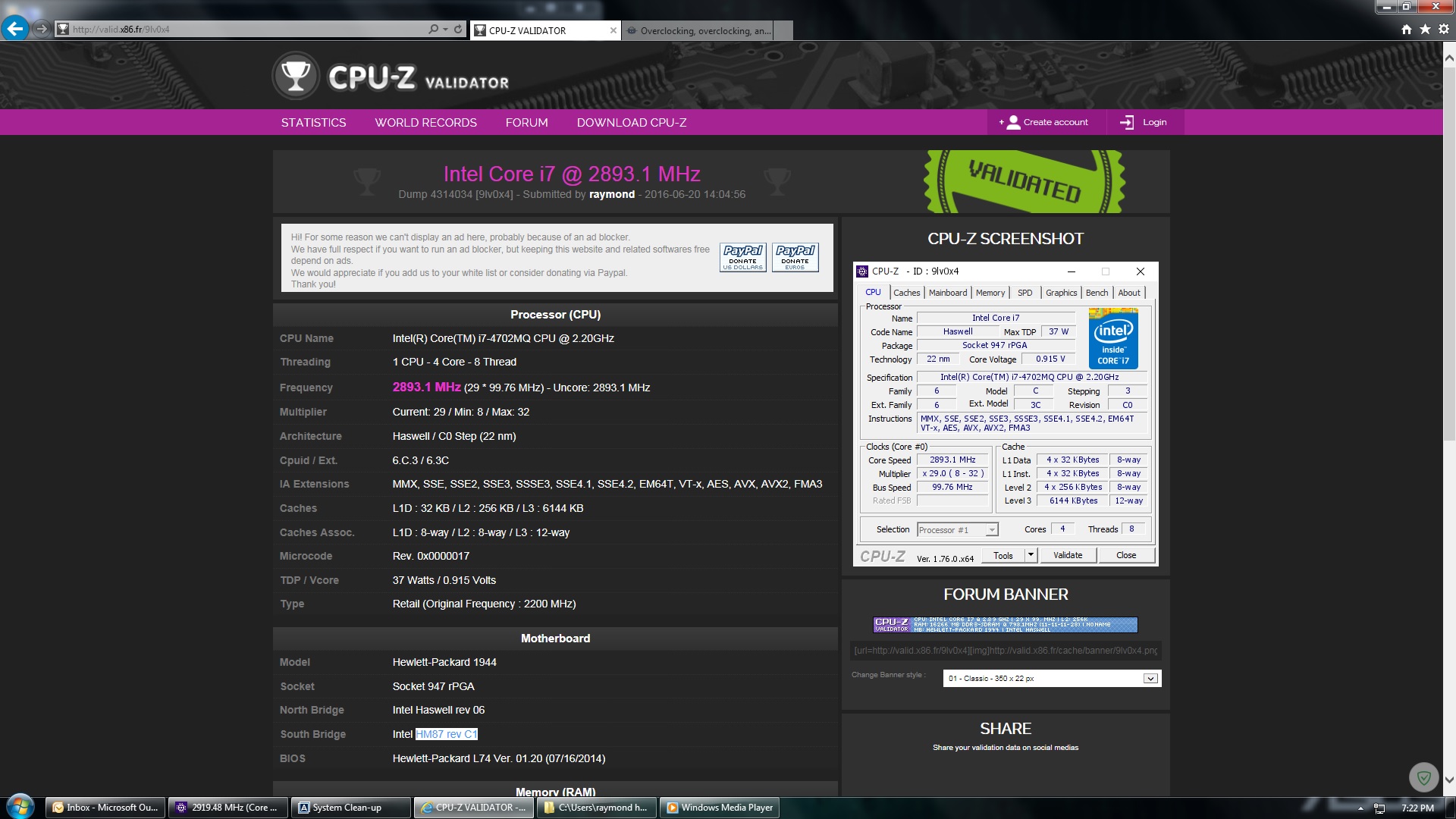Click the taskbar clock 7:22 PM
1456x819 pixels.
tap(1417, 808)
